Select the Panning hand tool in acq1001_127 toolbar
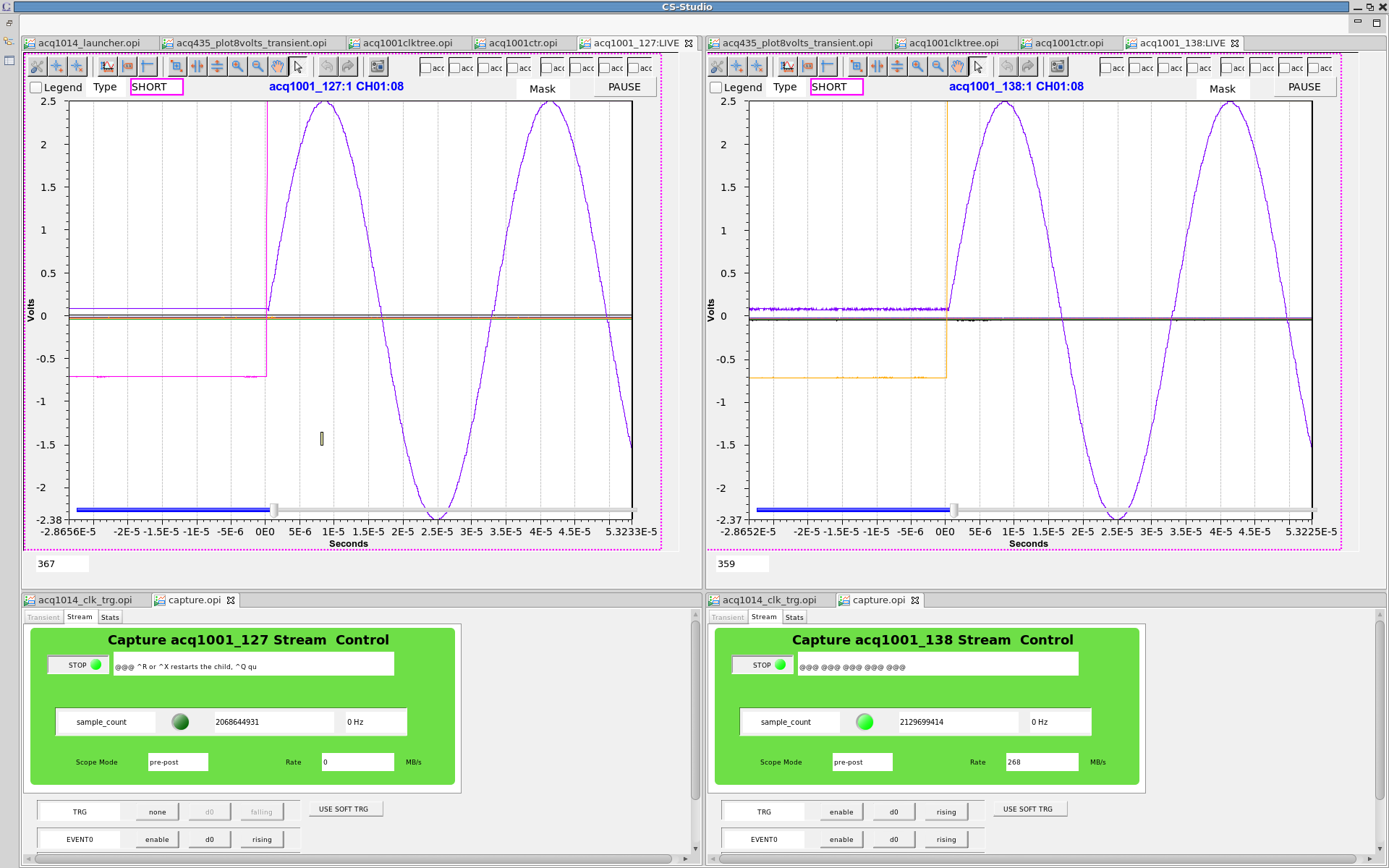The height and width of the screenshot is (868, 1389). click(278, 67)
